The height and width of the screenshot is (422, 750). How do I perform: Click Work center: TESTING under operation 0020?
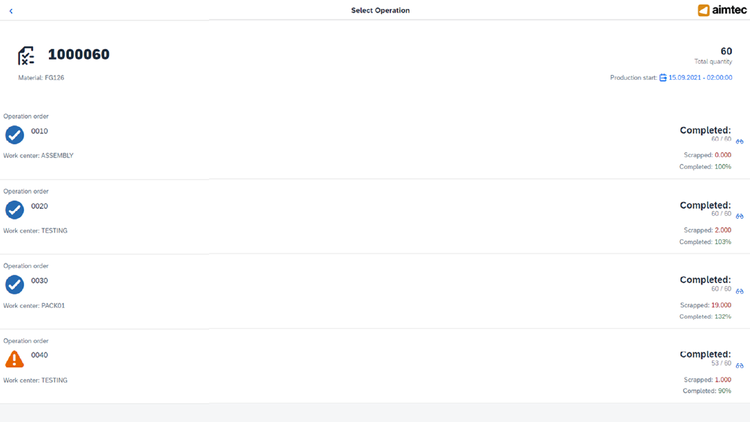[x=35, y=231]
